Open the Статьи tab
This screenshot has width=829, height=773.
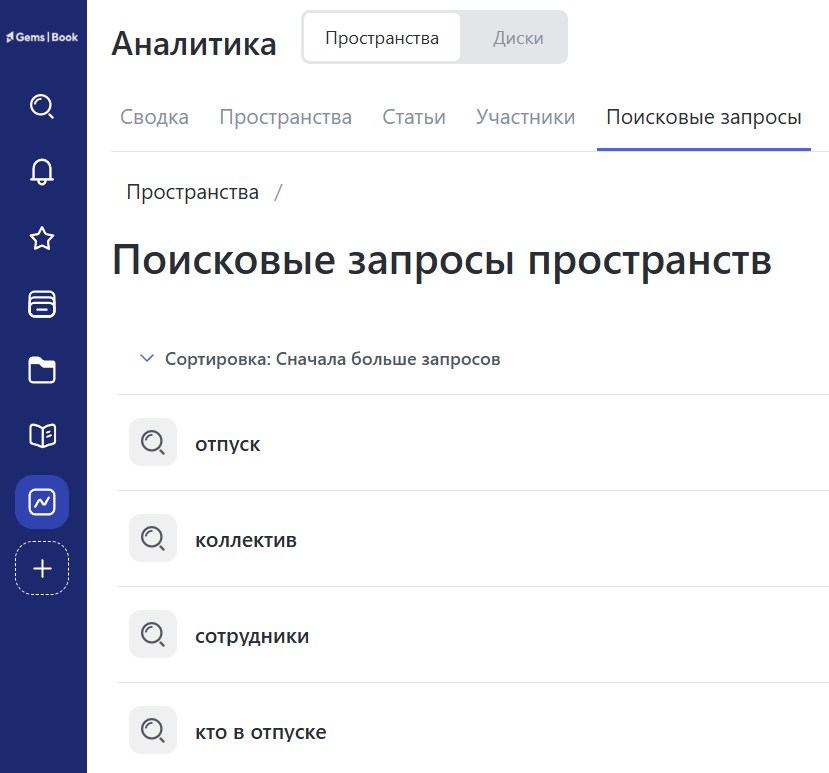(x=414, y=117)
